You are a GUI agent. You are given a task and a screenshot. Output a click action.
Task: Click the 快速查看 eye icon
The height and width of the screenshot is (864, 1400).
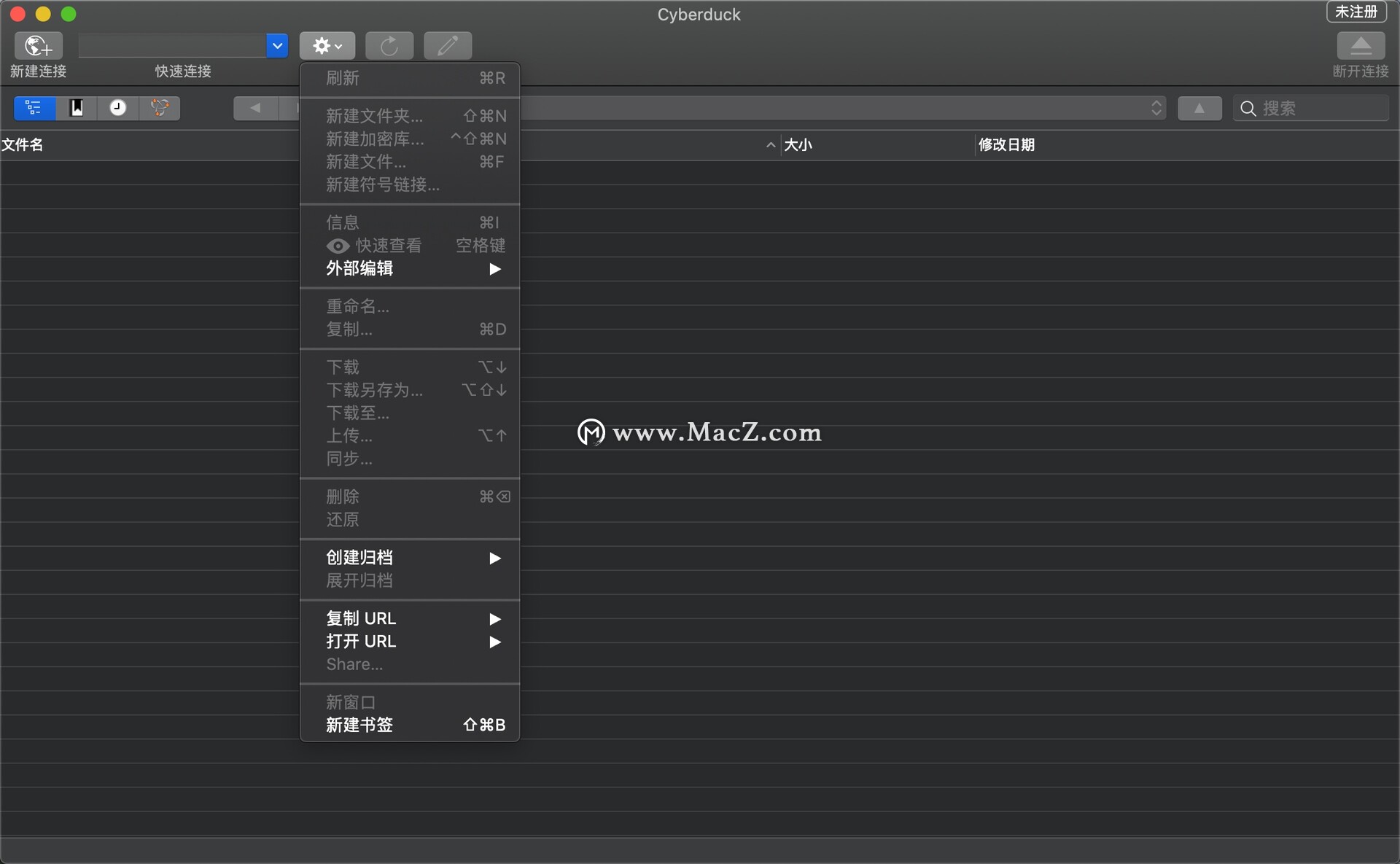tap(338, 246)
